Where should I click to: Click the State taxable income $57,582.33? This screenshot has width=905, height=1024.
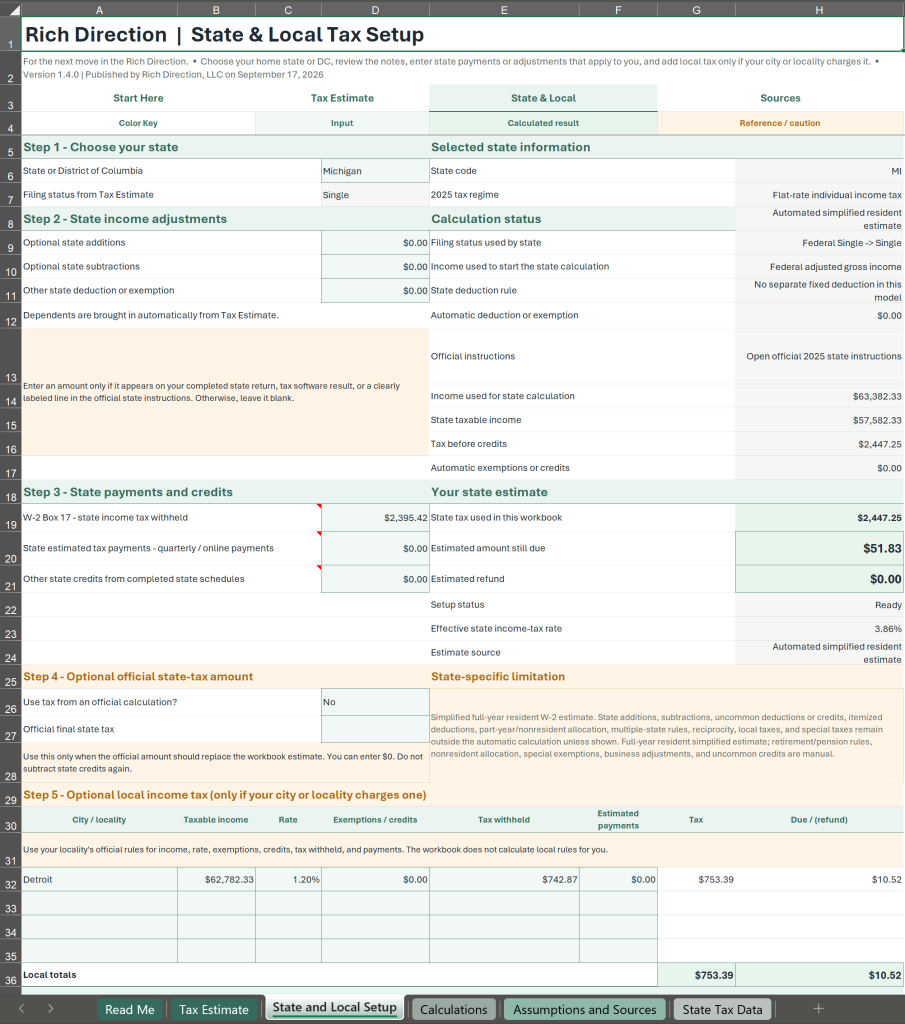819,420
